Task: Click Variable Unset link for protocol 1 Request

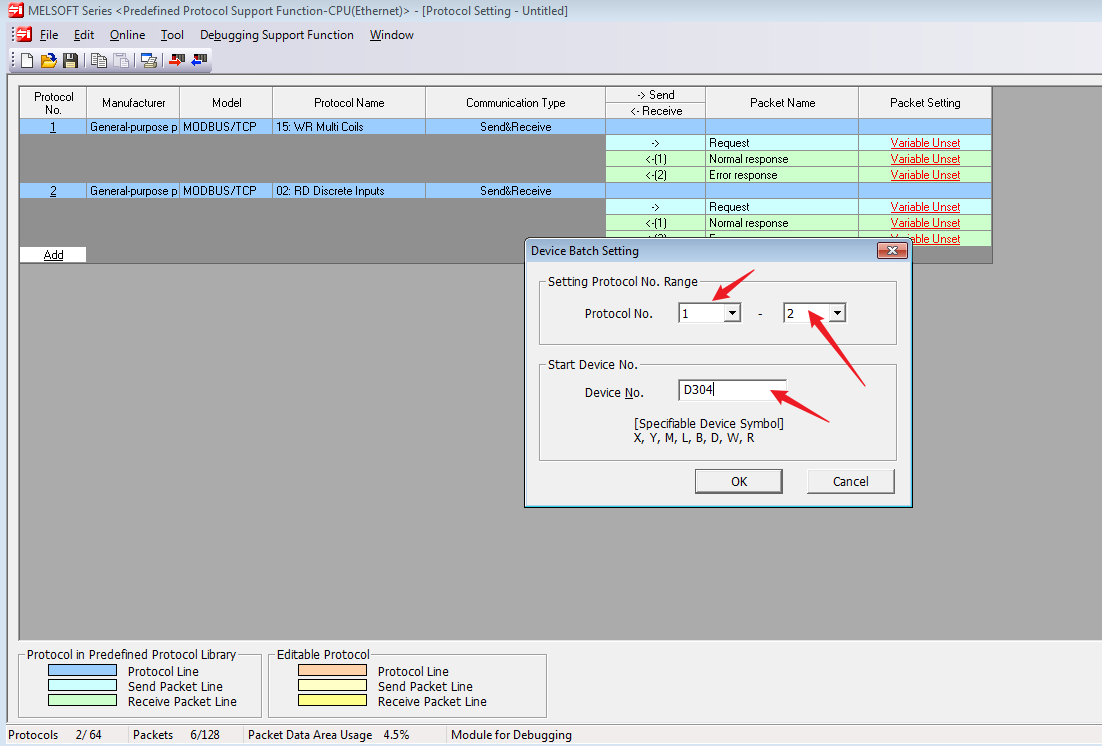Action: point(925,143)
